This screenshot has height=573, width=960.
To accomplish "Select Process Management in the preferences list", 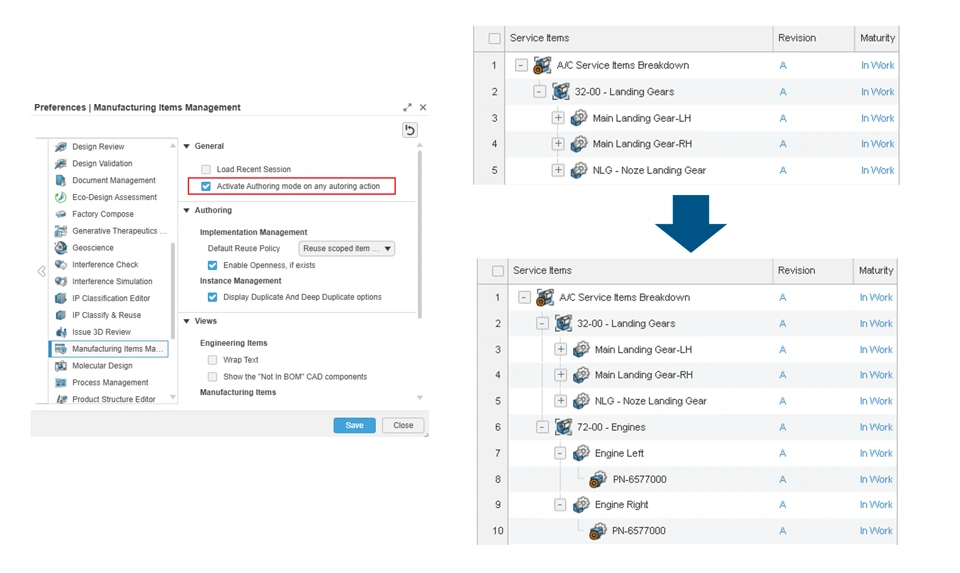I will coord(108,383).
